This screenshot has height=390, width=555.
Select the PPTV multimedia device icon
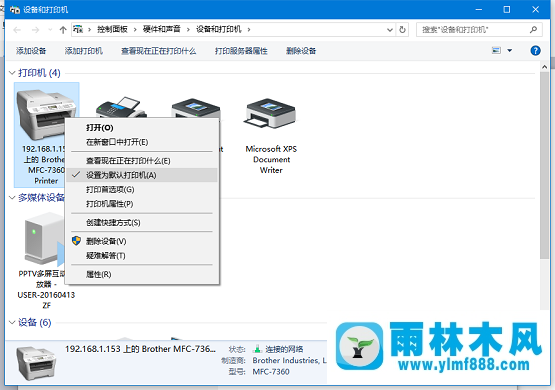tap(43, 239)
